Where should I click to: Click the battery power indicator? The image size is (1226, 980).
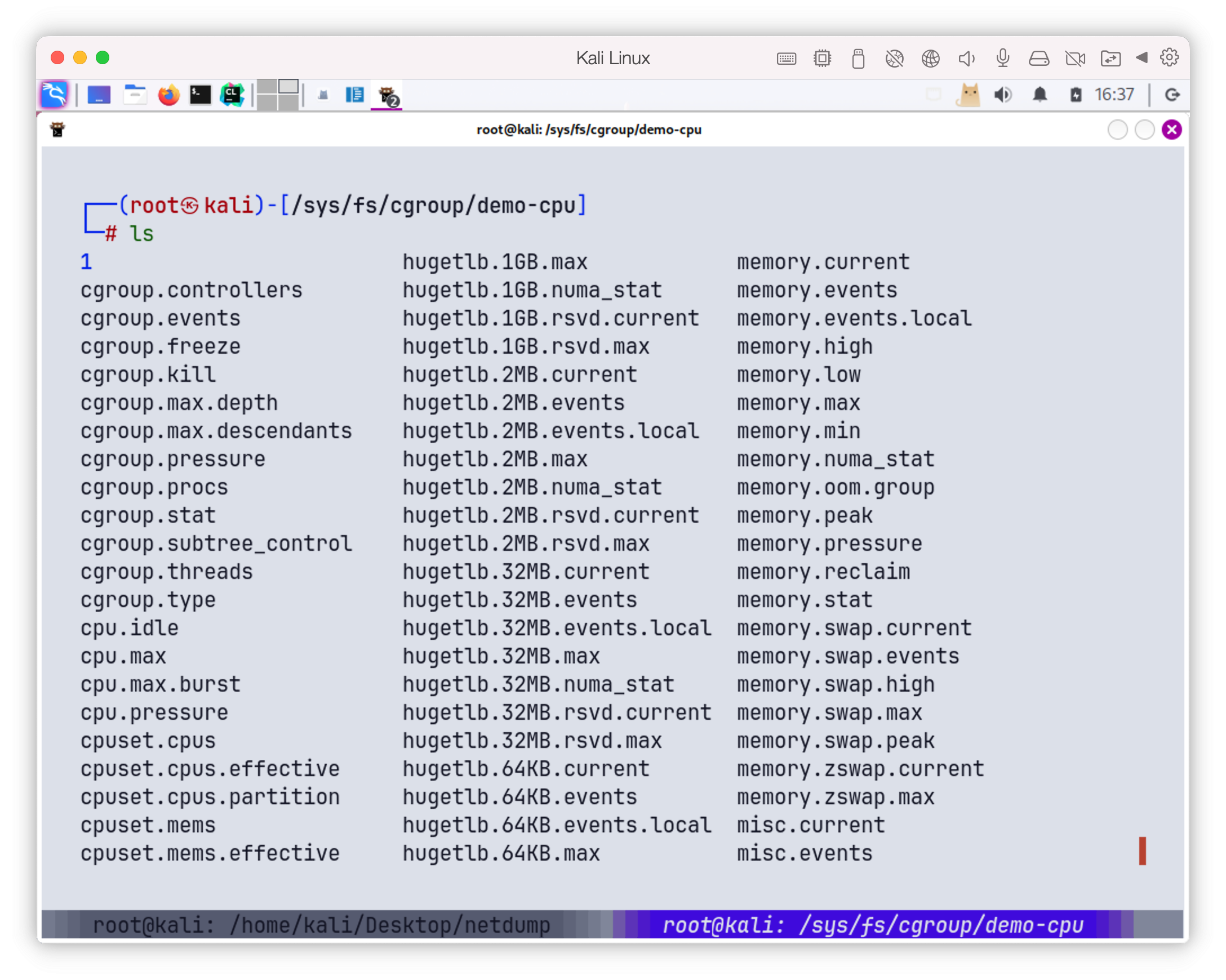1076,95
